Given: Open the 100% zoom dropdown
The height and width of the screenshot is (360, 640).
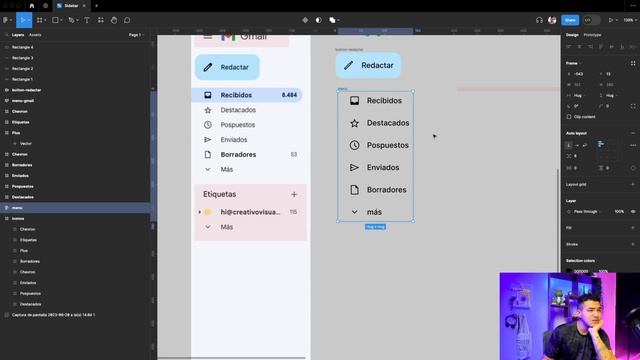Looking at the screenshot, I should pyautogui.click(x=631, y=20).
